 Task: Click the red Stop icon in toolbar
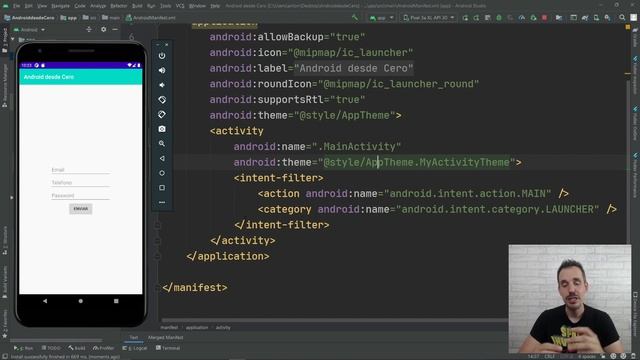[544, 18]
